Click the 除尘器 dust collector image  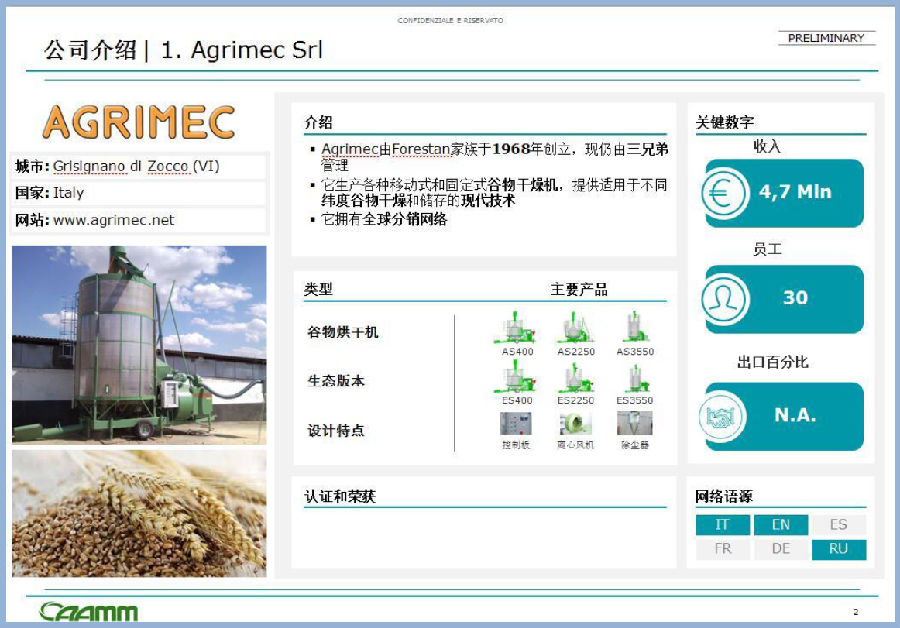(x=634, y=424)
